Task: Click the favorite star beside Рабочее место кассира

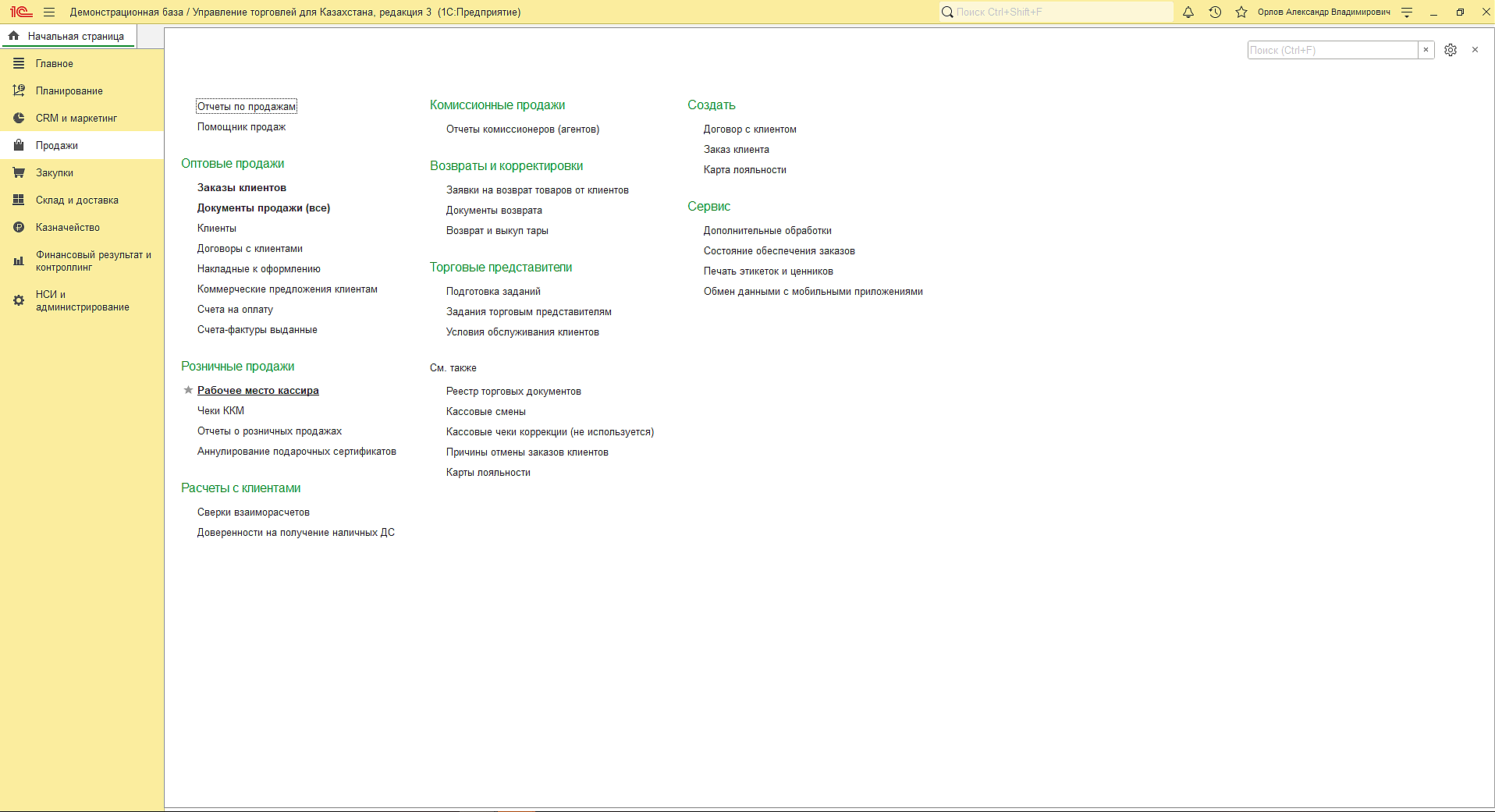Action: (188, 390)
